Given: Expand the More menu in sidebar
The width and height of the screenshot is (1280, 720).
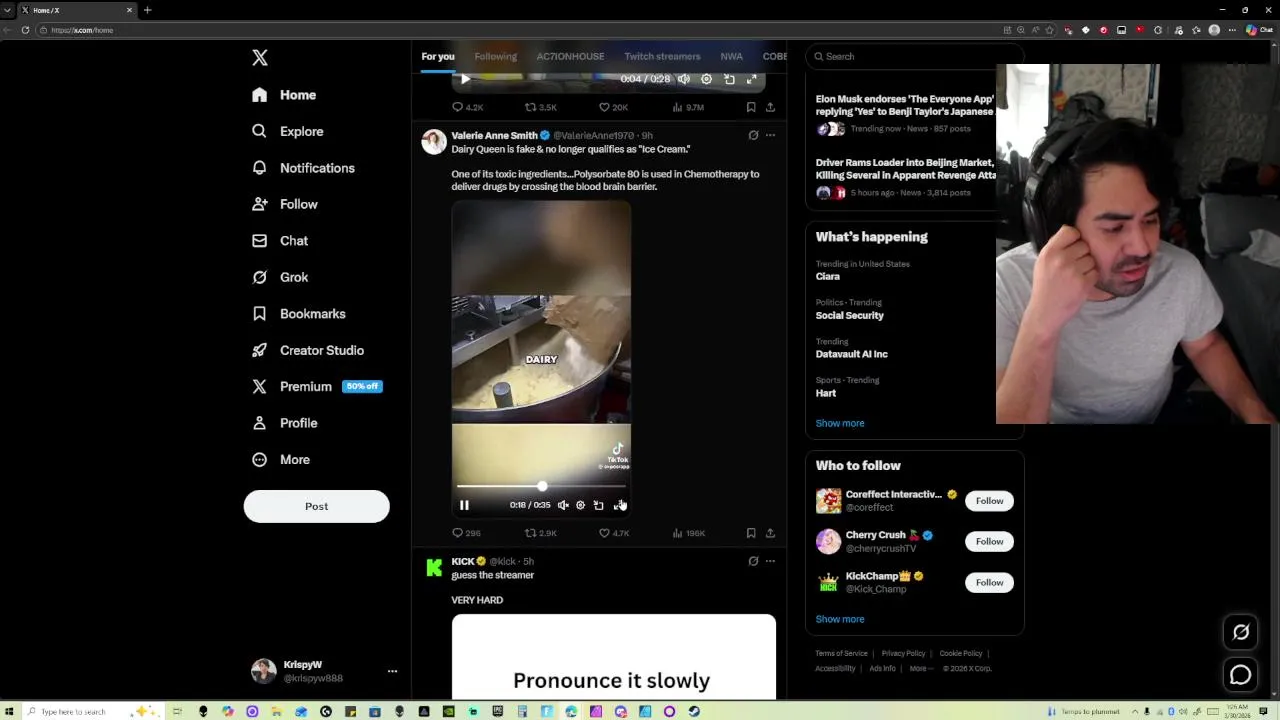Looking at the screenshot, I should (x=281, y=460).
